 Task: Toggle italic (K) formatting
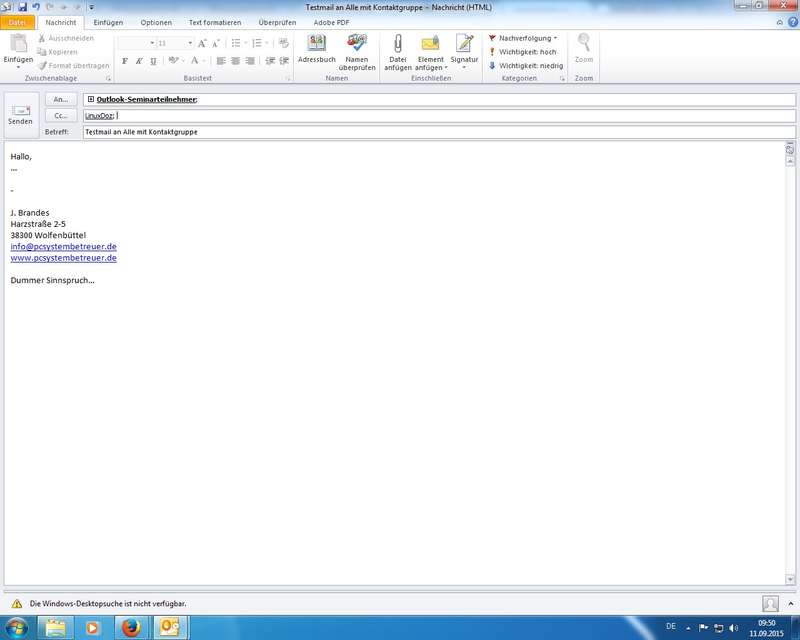tap(139, 61)
